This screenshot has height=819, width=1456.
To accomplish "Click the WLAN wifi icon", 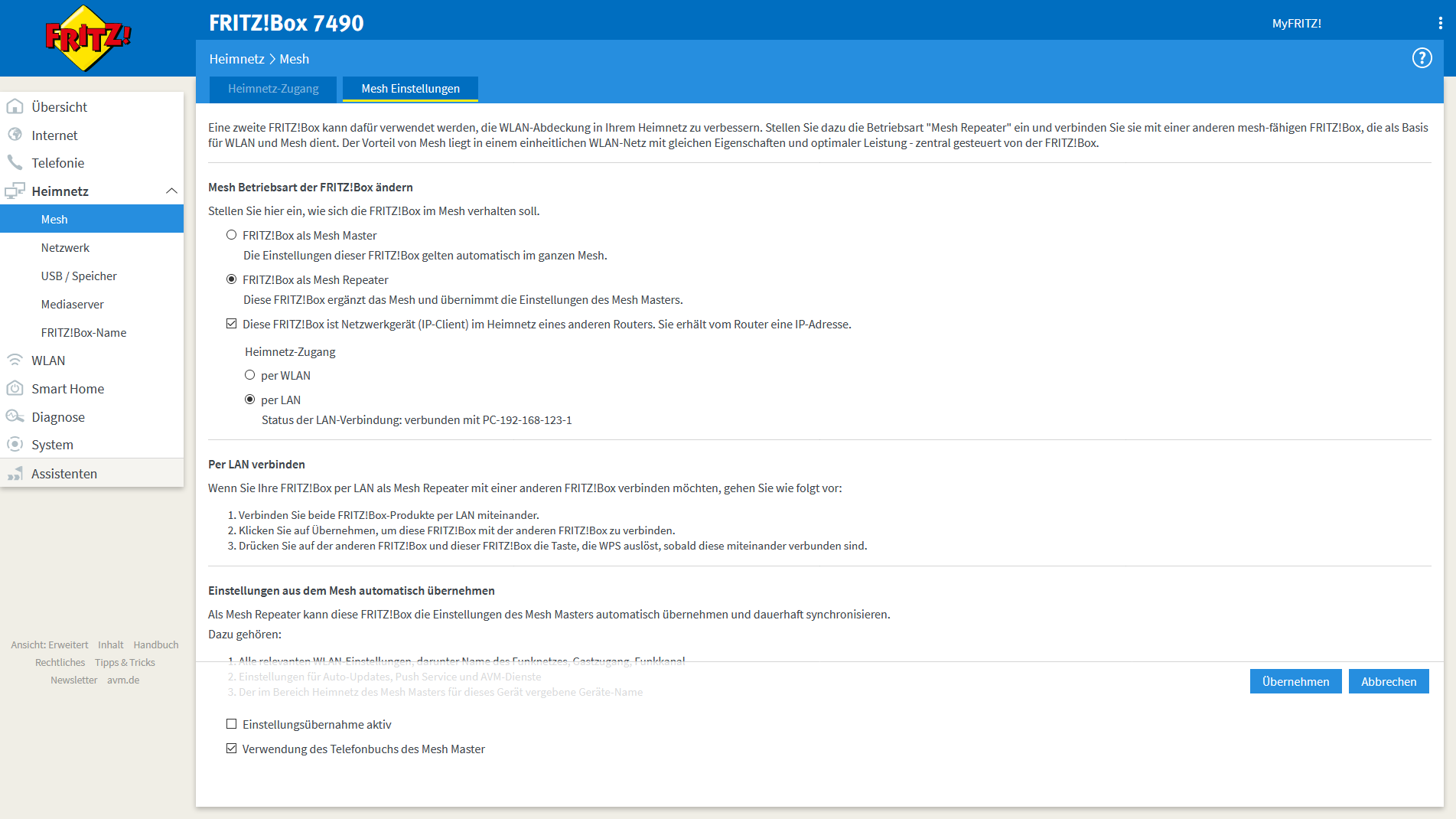I will (15, 360).
